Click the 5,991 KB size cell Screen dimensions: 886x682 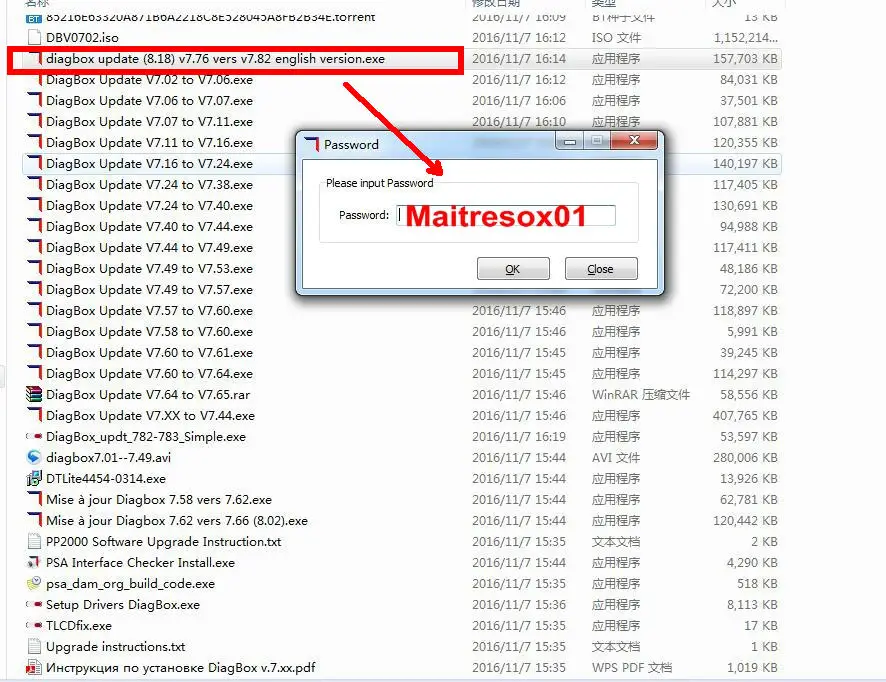coord(752,332)
